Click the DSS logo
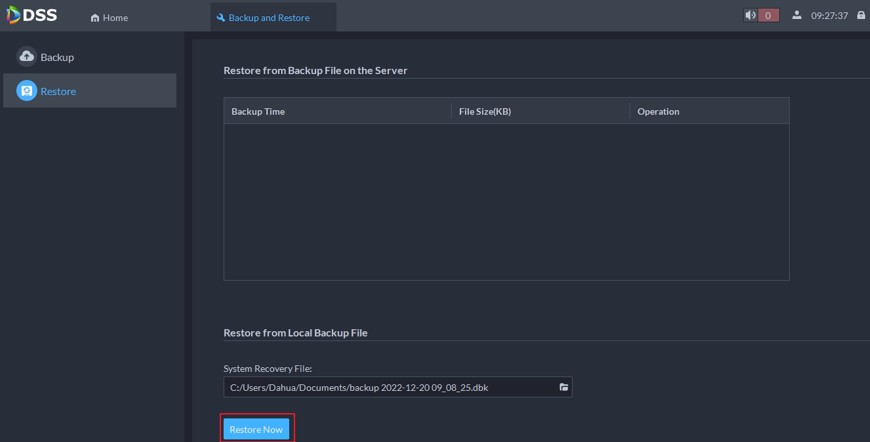Screen dimensions: 870x442 click(x=31, y=16)
